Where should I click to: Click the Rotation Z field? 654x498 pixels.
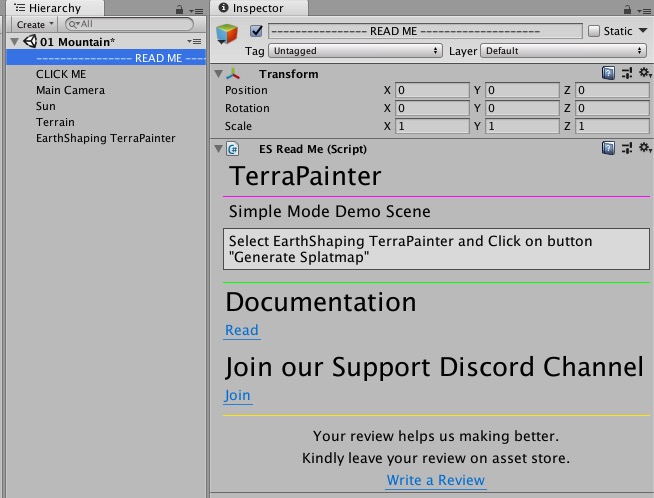(612, 108)
